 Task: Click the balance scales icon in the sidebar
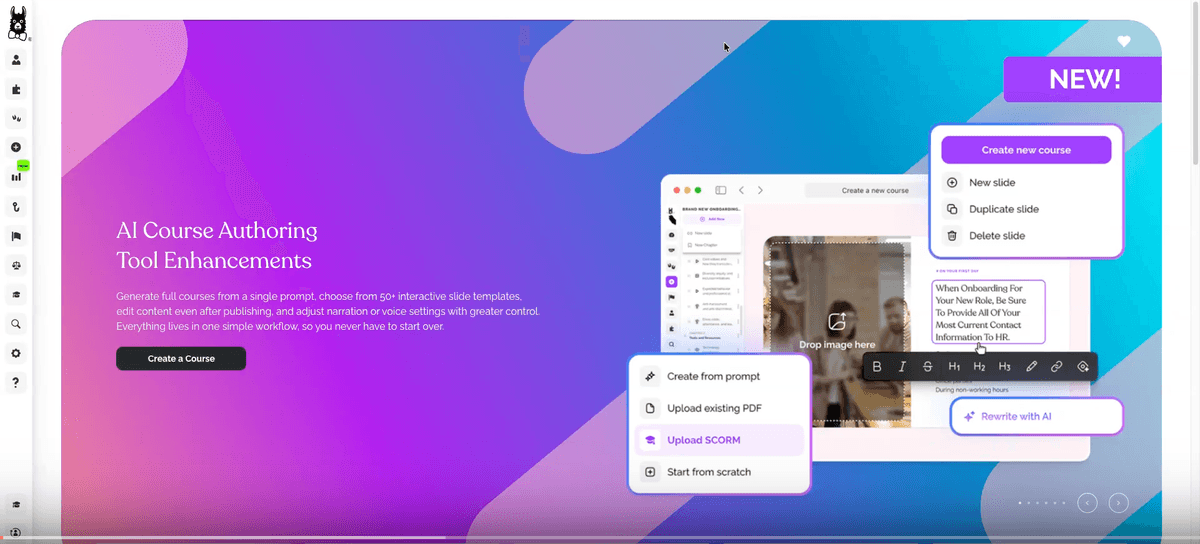16,265
